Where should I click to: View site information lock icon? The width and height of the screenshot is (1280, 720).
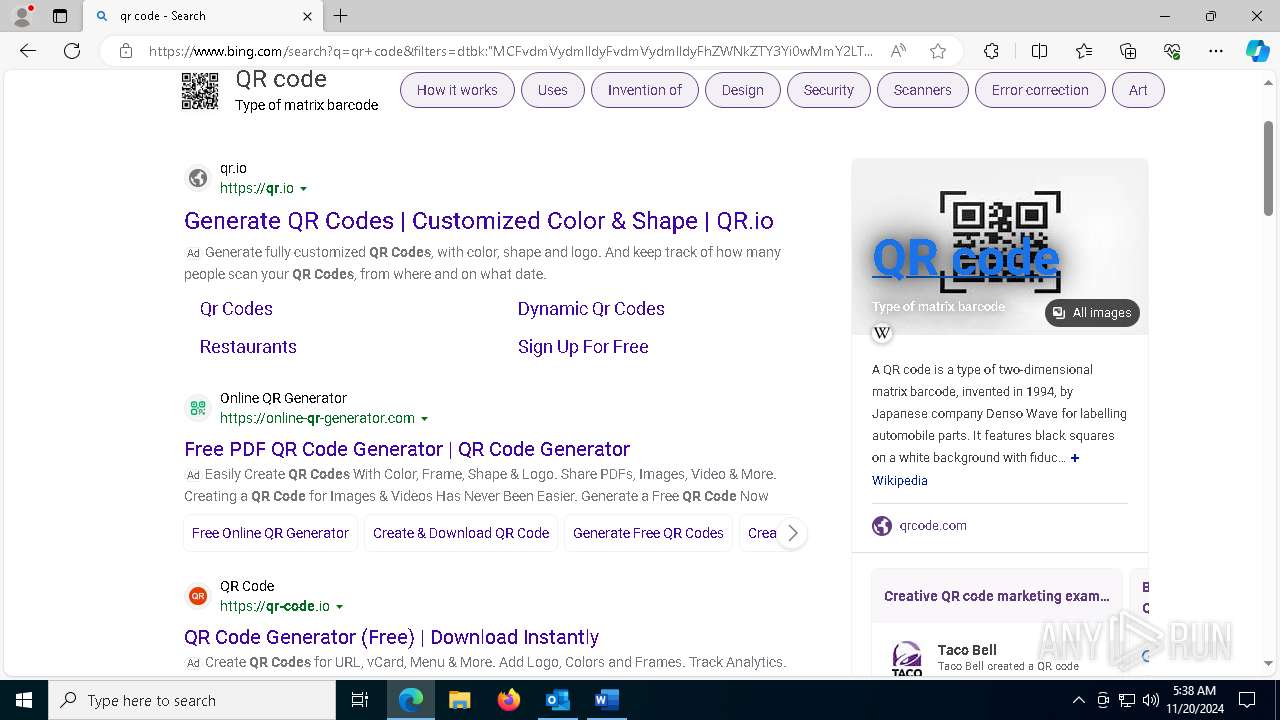pyautogui.click(x=126, y=51)
